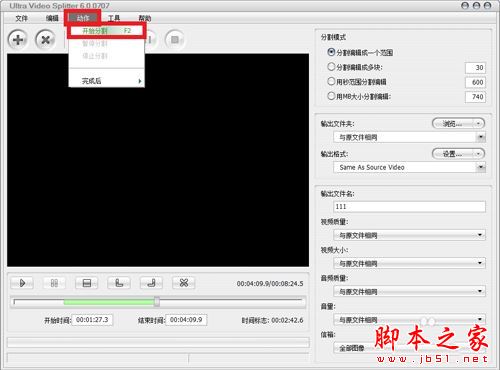Click the 浏览... browse button

[x=453, y=124]
